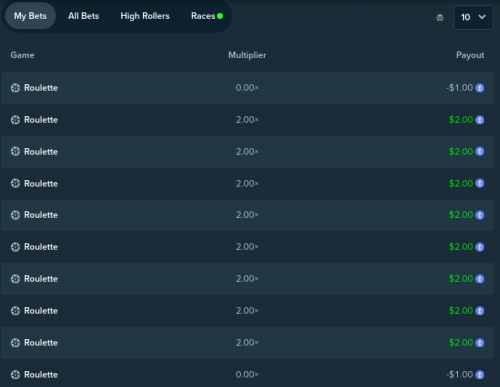Open the All Bets tab
The width and height of the screenshot is (500, 387).
83,16
